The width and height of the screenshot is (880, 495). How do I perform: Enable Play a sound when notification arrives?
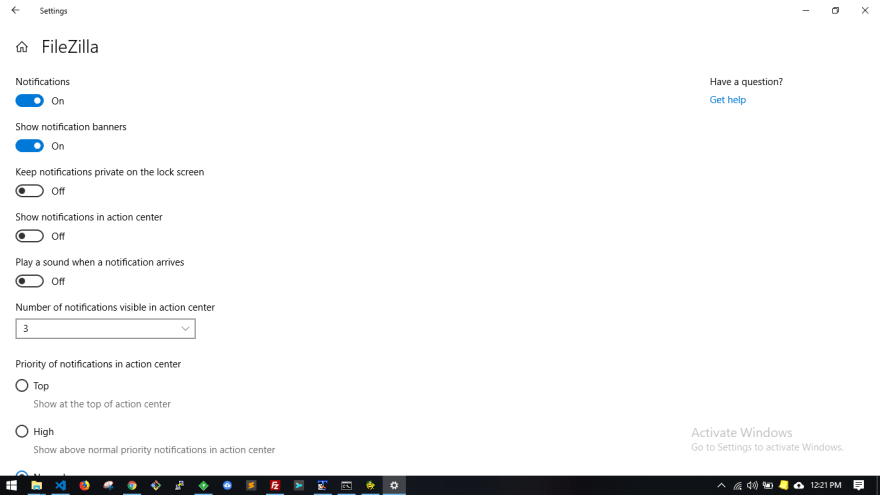(29, 281)
